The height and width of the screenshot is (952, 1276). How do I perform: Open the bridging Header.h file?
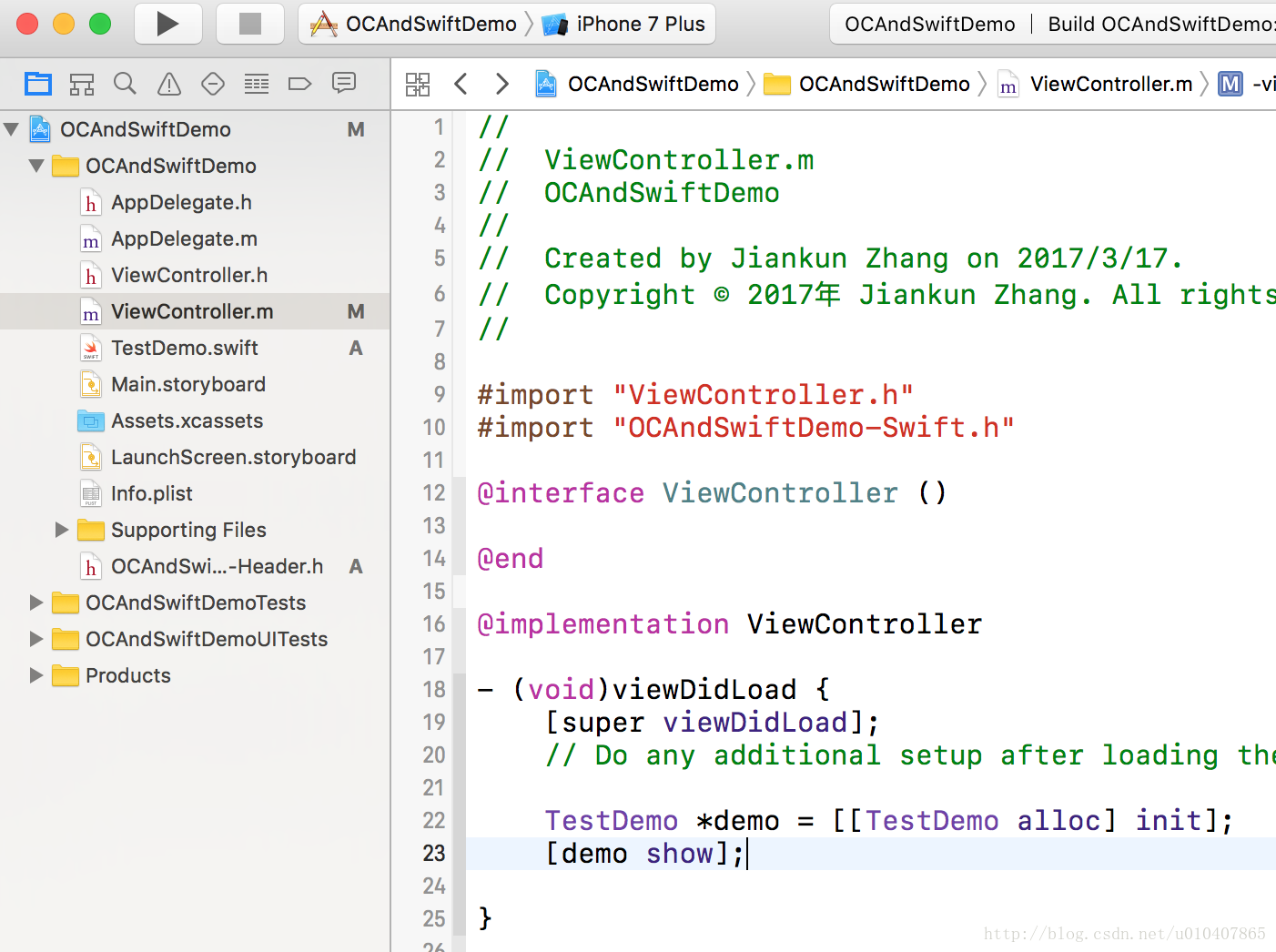click(195, 566)
